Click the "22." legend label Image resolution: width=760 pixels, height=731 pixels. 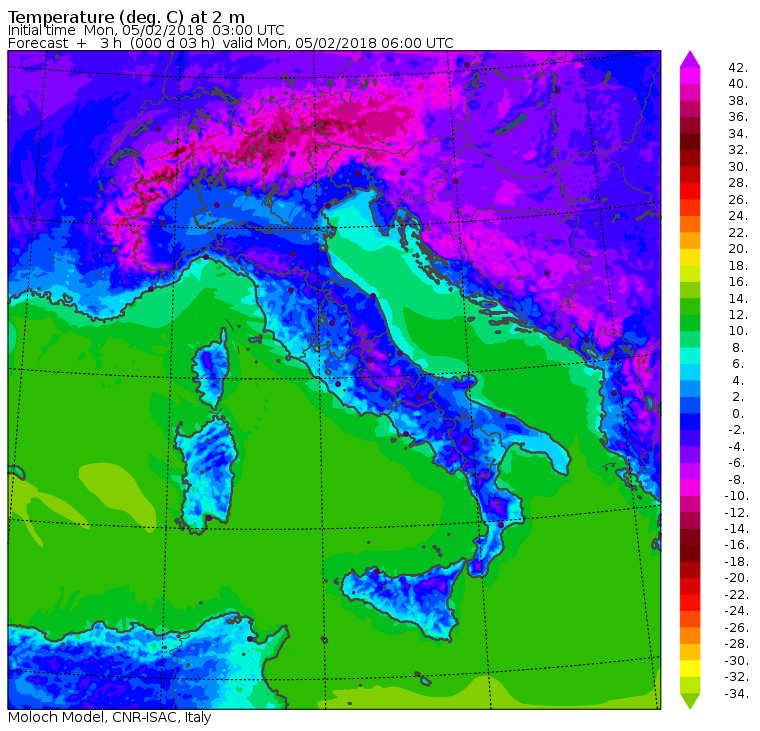click(738, 233)
